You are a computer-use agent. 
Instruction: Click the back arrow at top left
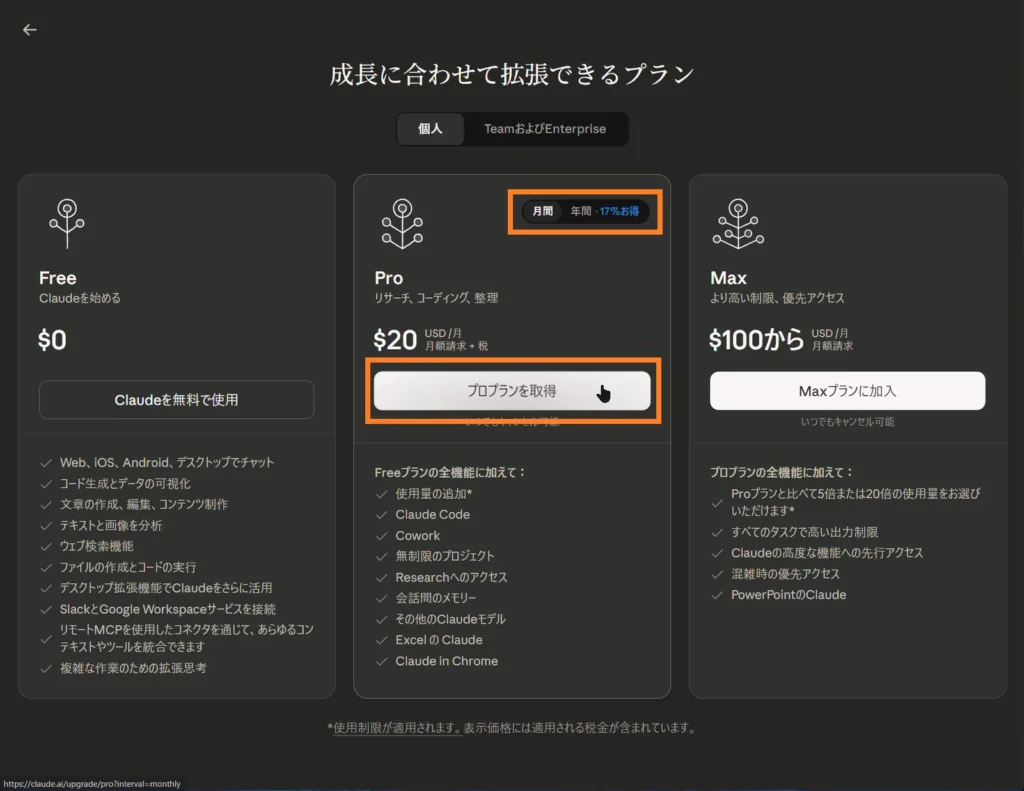[x=29, y=29]
